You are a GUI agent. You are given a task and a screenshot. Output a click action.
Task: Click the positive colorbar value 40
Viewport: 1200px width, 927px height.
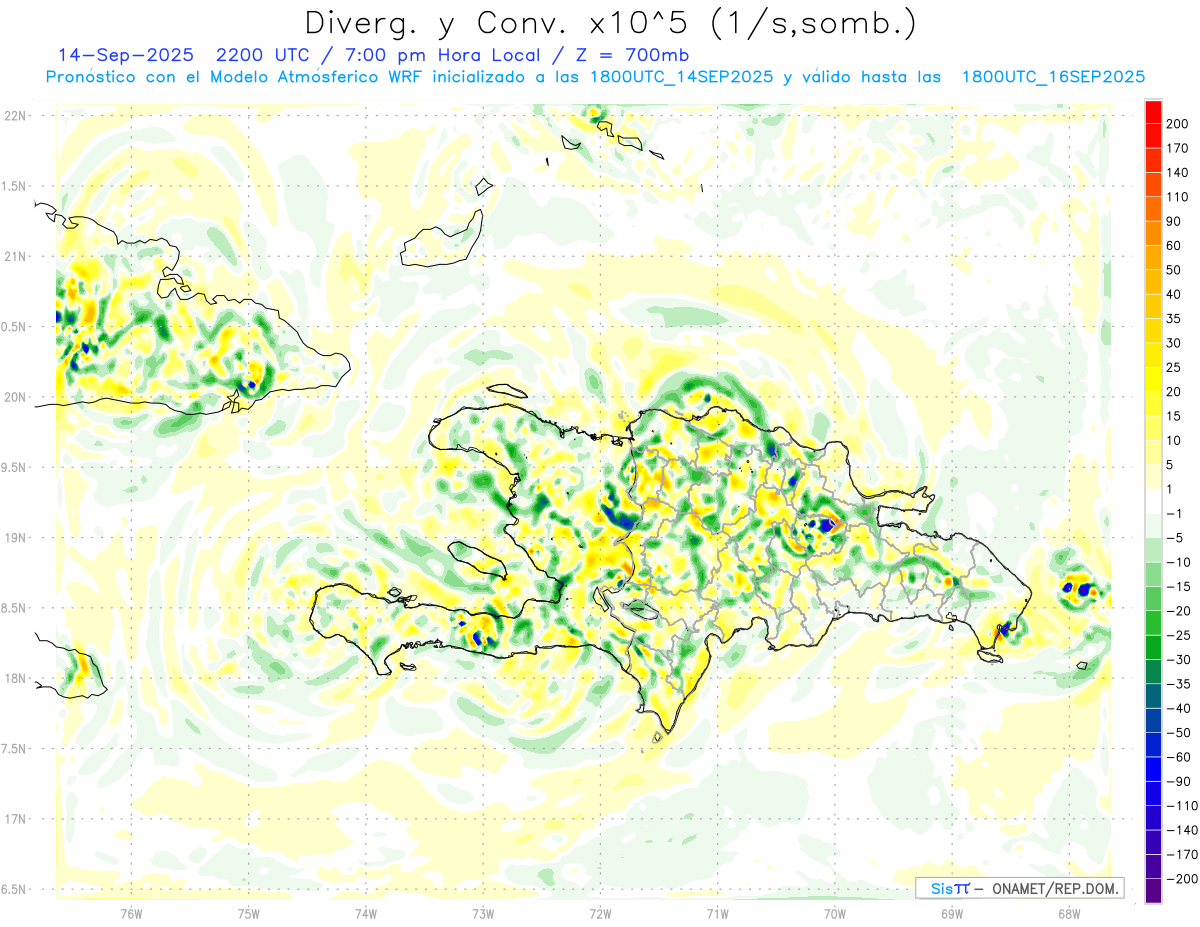point(1174,294)
